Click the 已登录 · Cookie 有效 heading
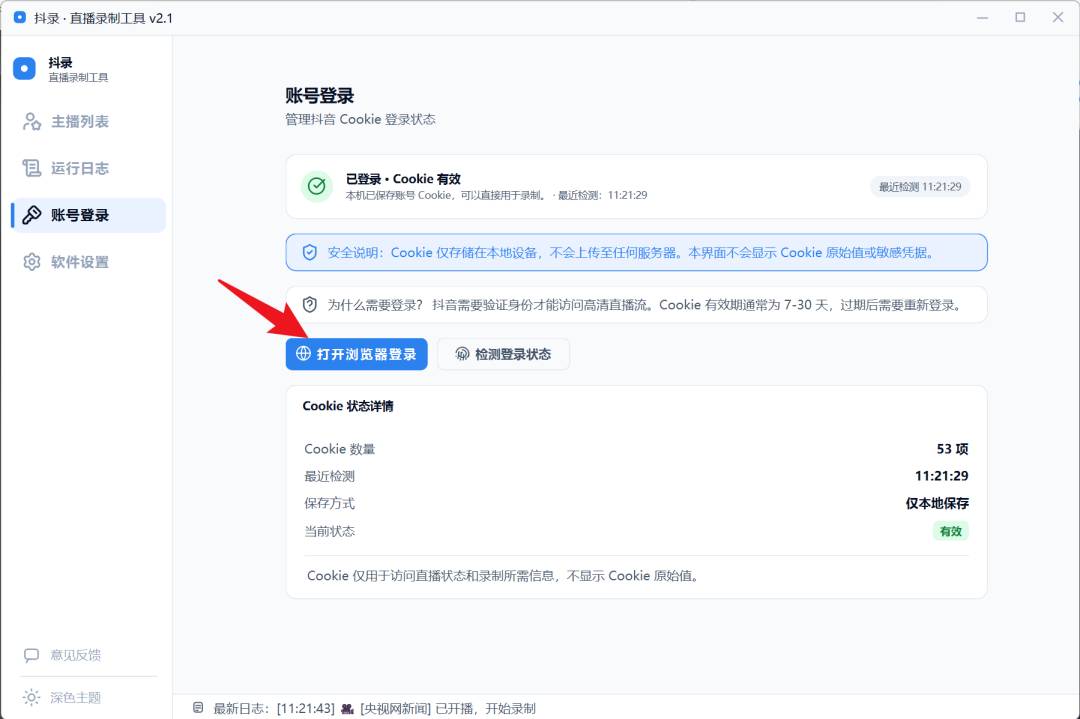 (403, 179)
